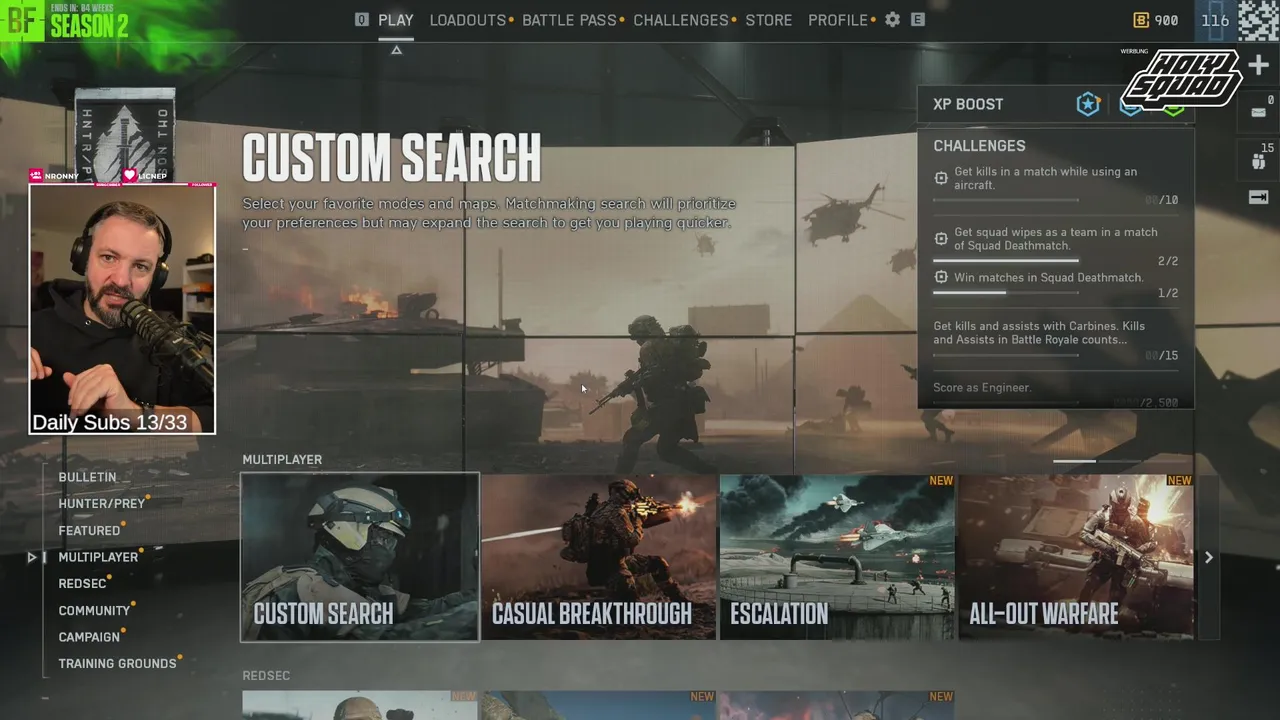Viewport: 1280px width, 720px height.
Task: Click the Hunter/Prey banner emblem
Action: pos(125,135)
